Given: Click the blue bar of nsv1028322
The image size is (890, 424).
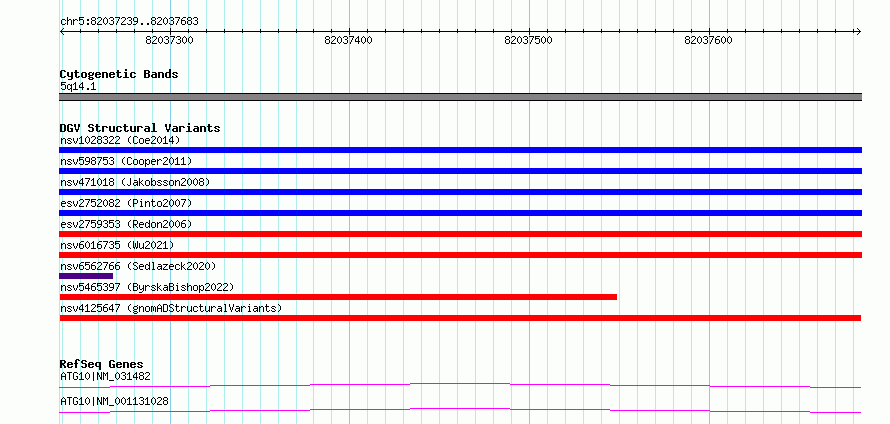Looking at the screenshot, I should (460, 150).
